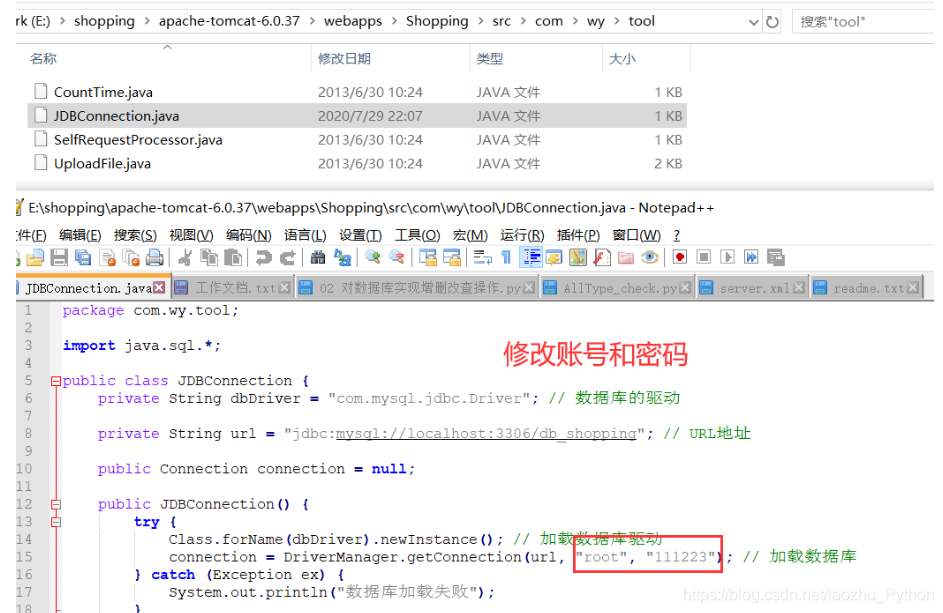Collapse the JDBConnection class fold marker

(x=56, y=381)
